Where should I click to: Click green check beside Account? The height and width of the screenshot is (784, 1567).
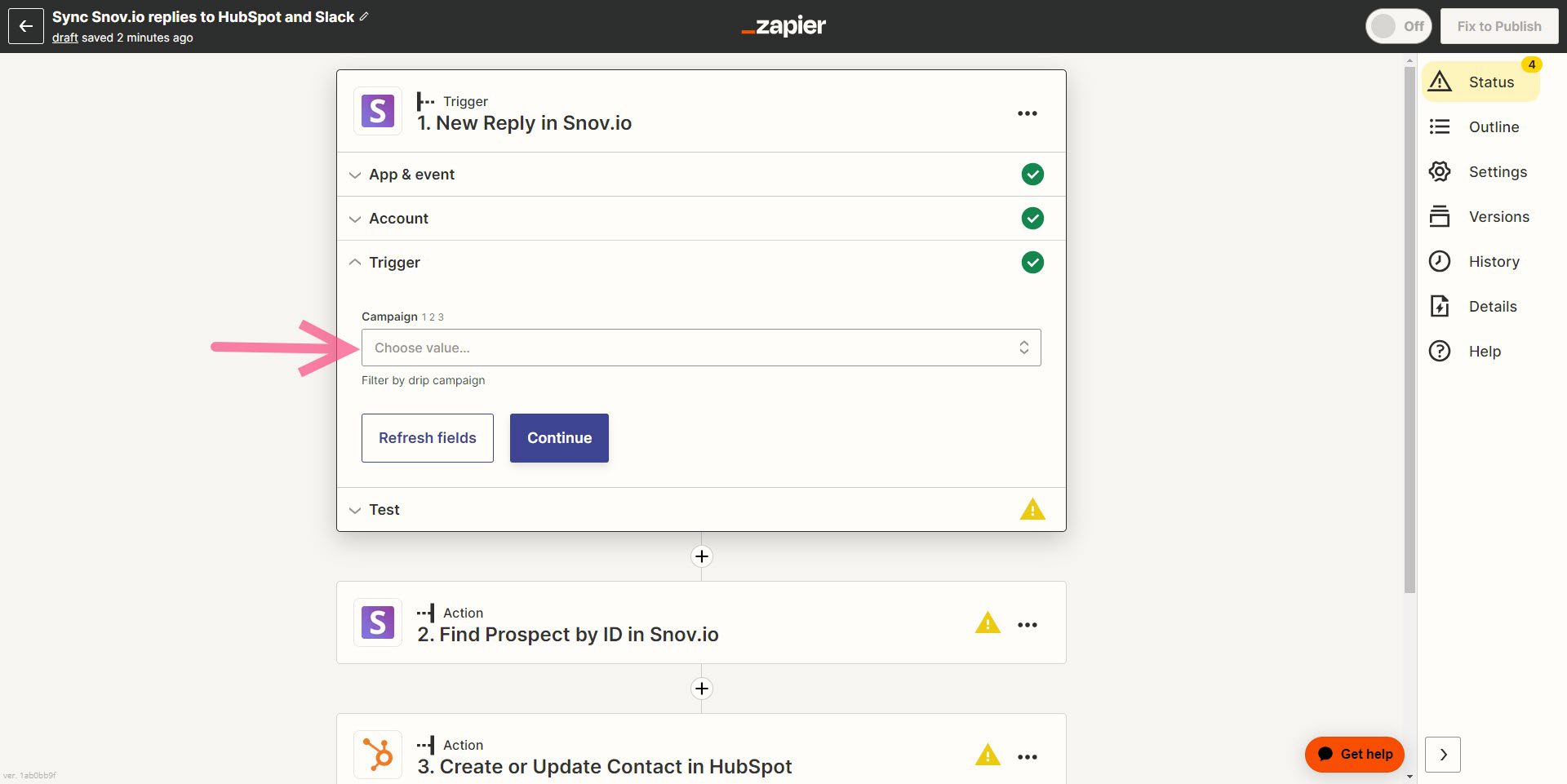point(1032,219)
